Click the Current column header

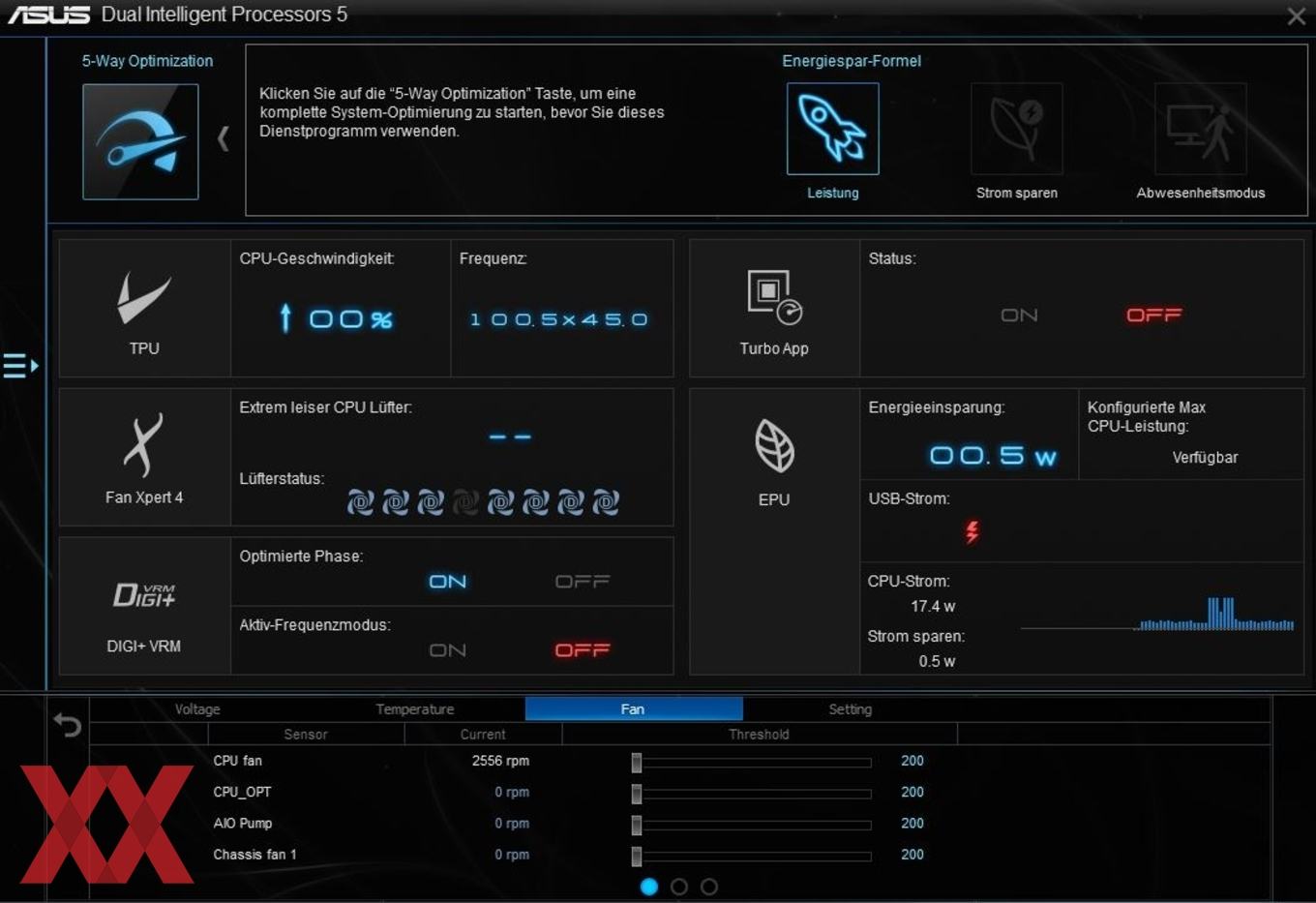tap(483, 735)
